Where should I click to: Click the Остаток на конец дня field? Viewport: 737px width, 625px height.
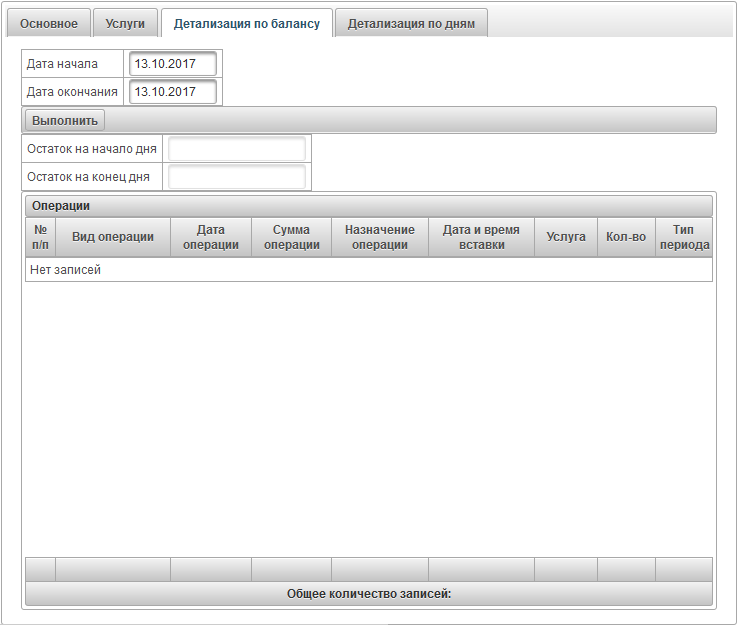pos(236,177)
